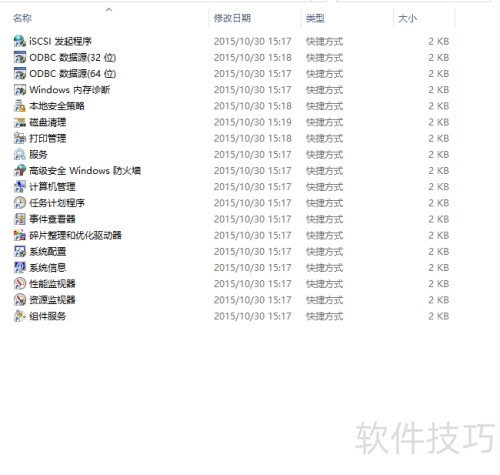Click the 组件服务 entry name

48,316
